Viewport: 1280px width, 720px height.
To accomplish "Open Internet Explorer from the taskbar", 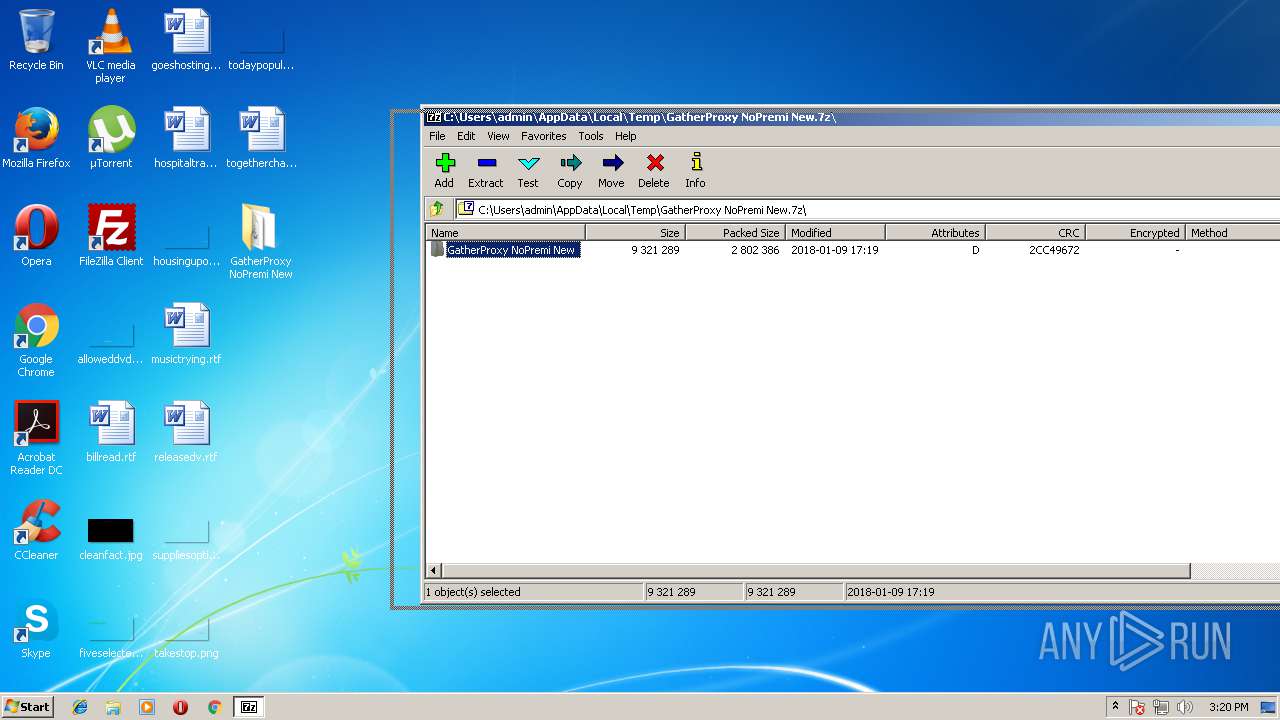I will pyautogui.click(x=80, y=707).
